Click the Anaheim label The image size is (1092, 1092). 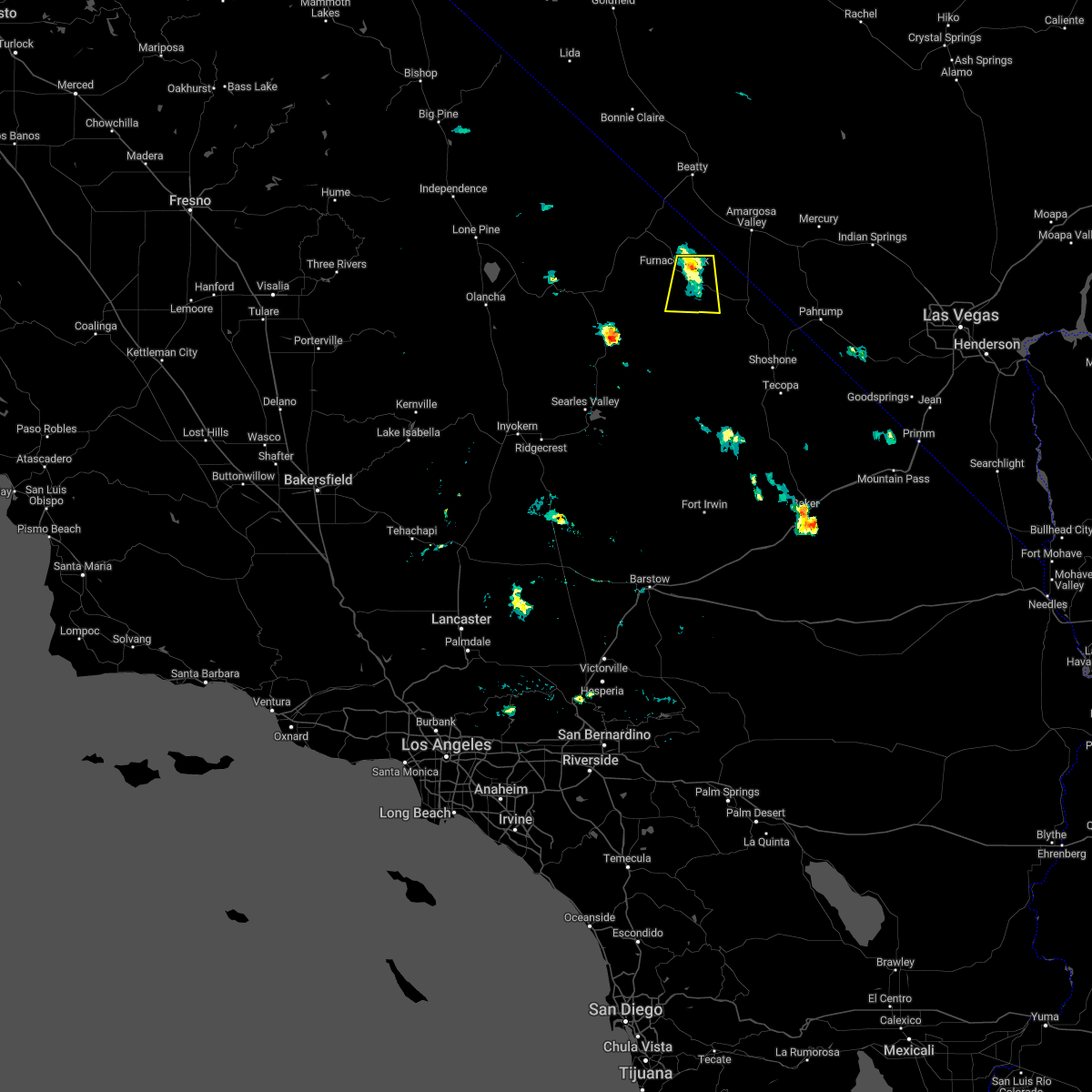point(500,789)
